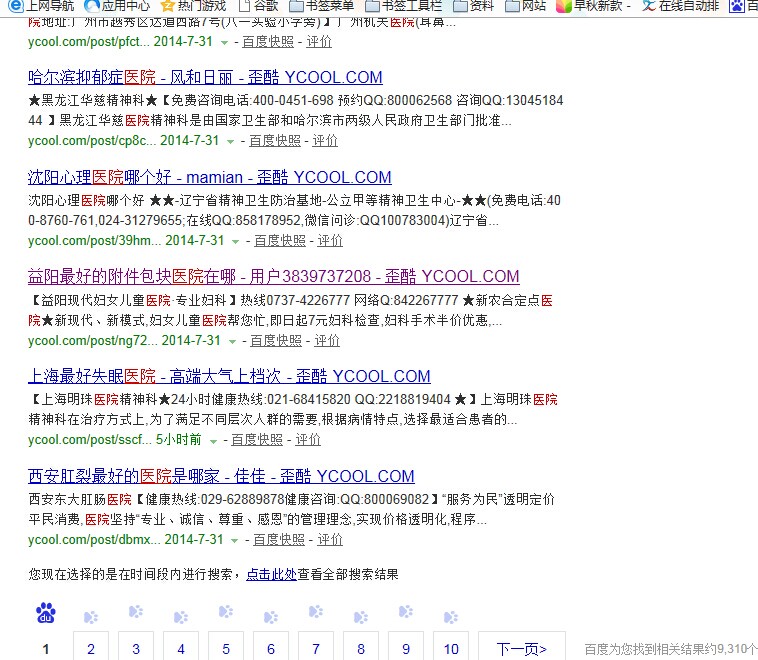This screenshot has width=758, height=660.
Task: Click the paw icon above page 5
Action: point(226,612)
